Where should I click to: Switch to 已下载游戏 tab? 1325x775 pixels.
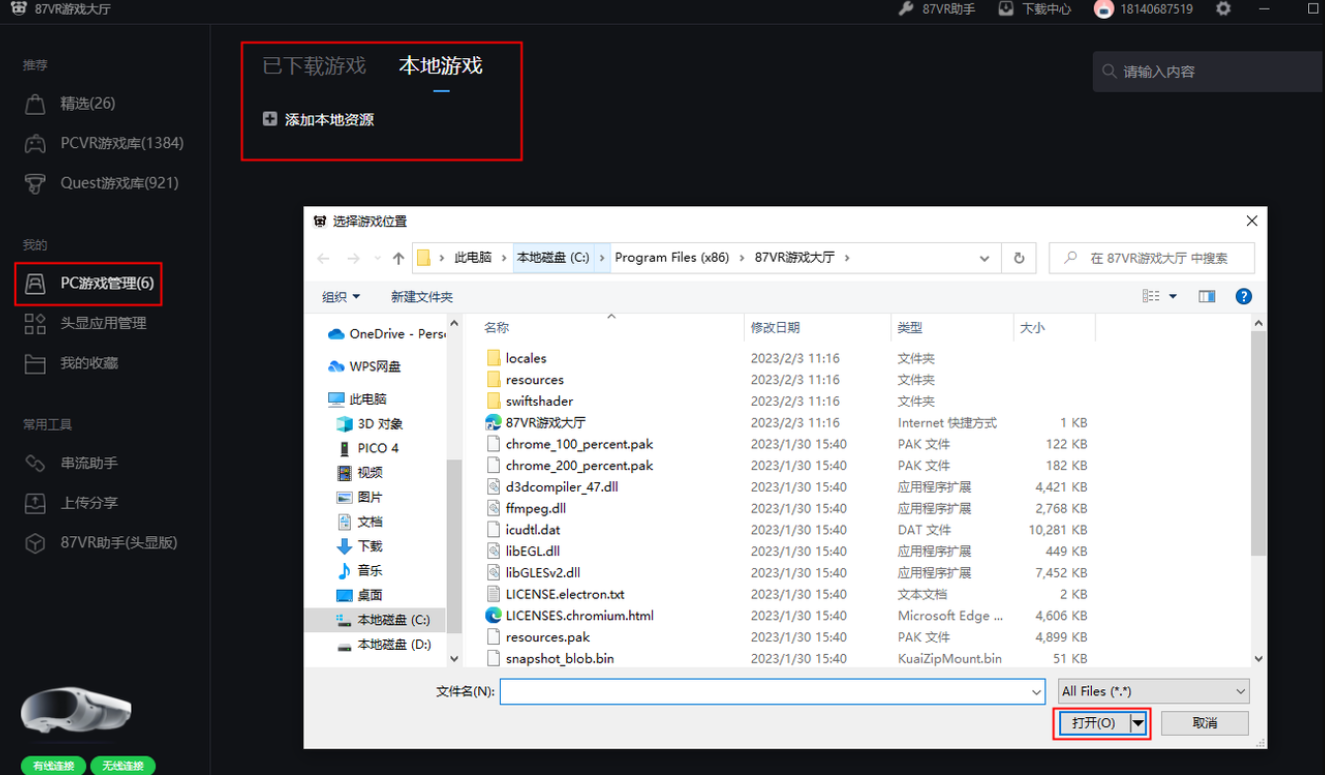tap(314, 66)
